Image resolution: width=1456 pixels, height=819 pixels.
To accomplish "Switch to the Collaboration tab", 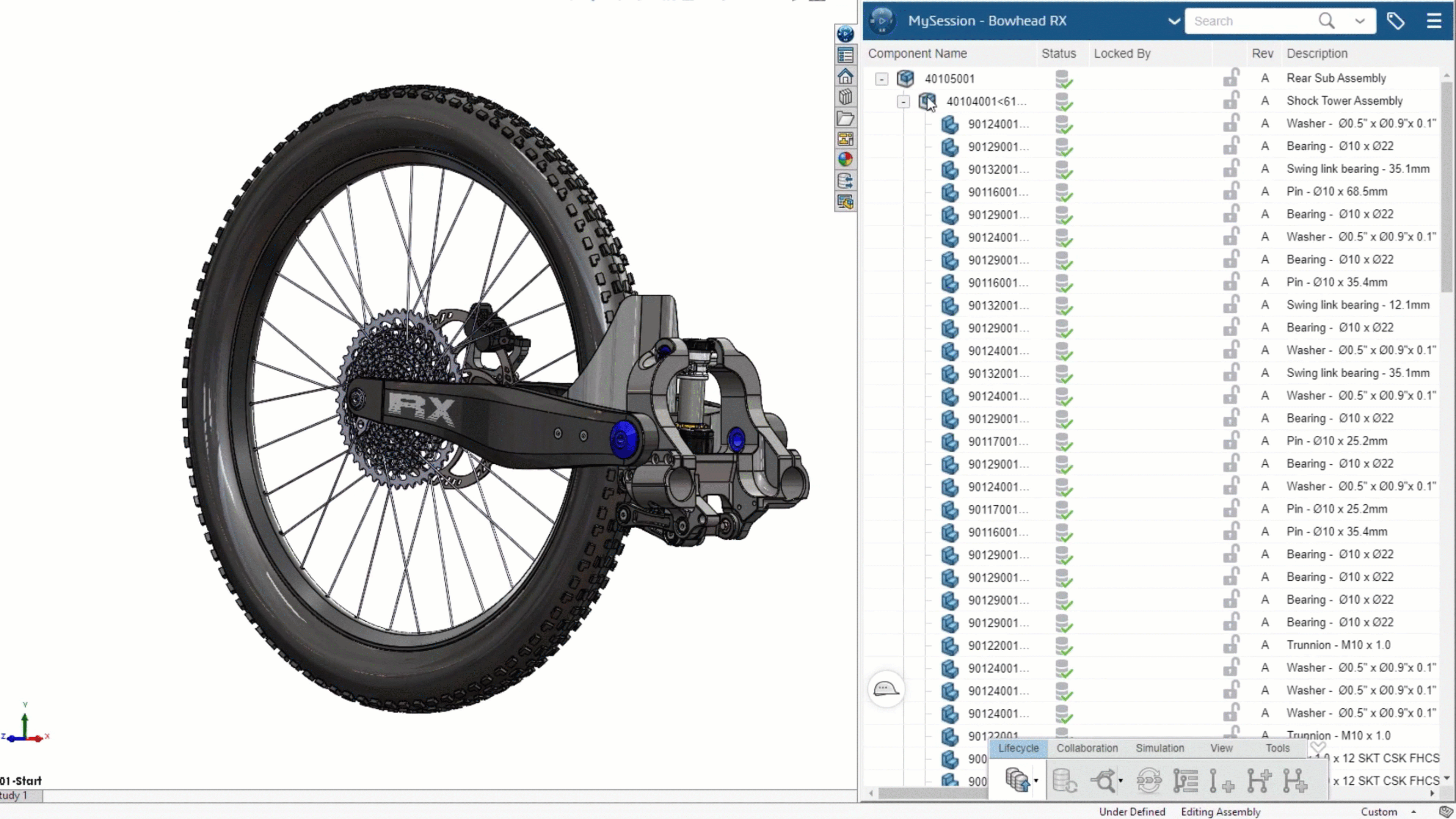I will coord(1087,748).
